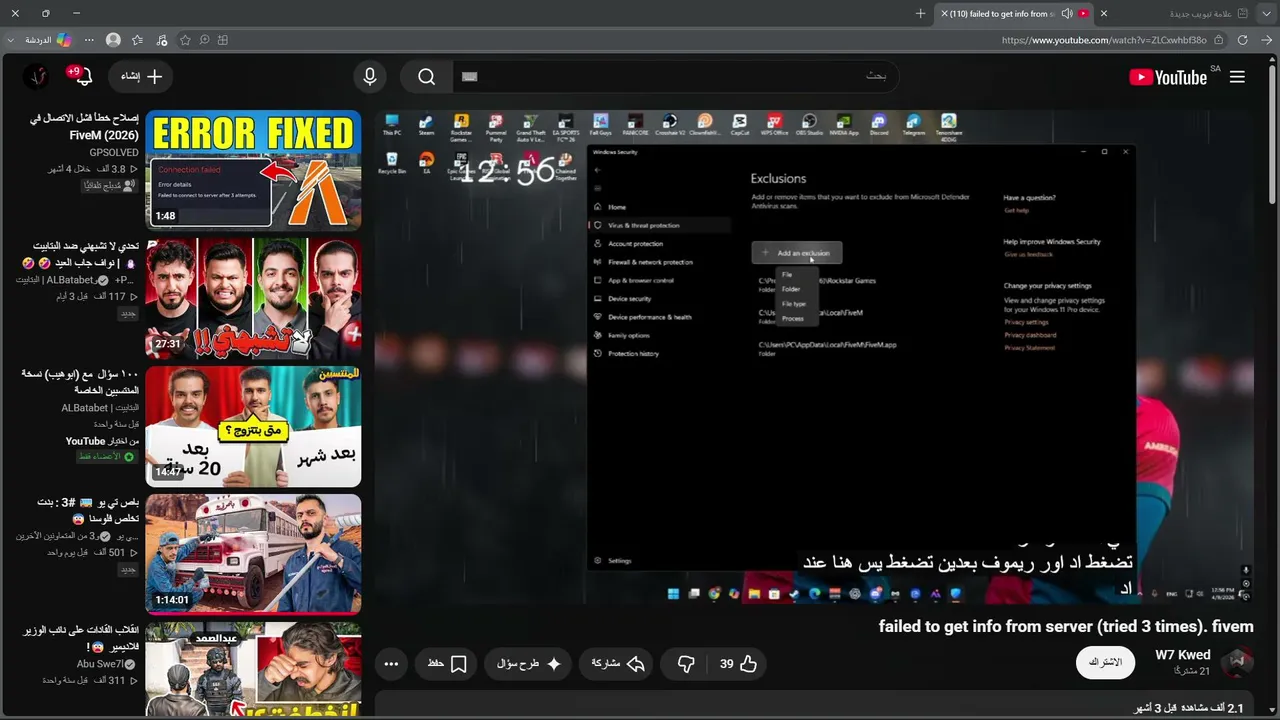Open the 14:47 video thumbnail
1280x720 pixels.
253,426
